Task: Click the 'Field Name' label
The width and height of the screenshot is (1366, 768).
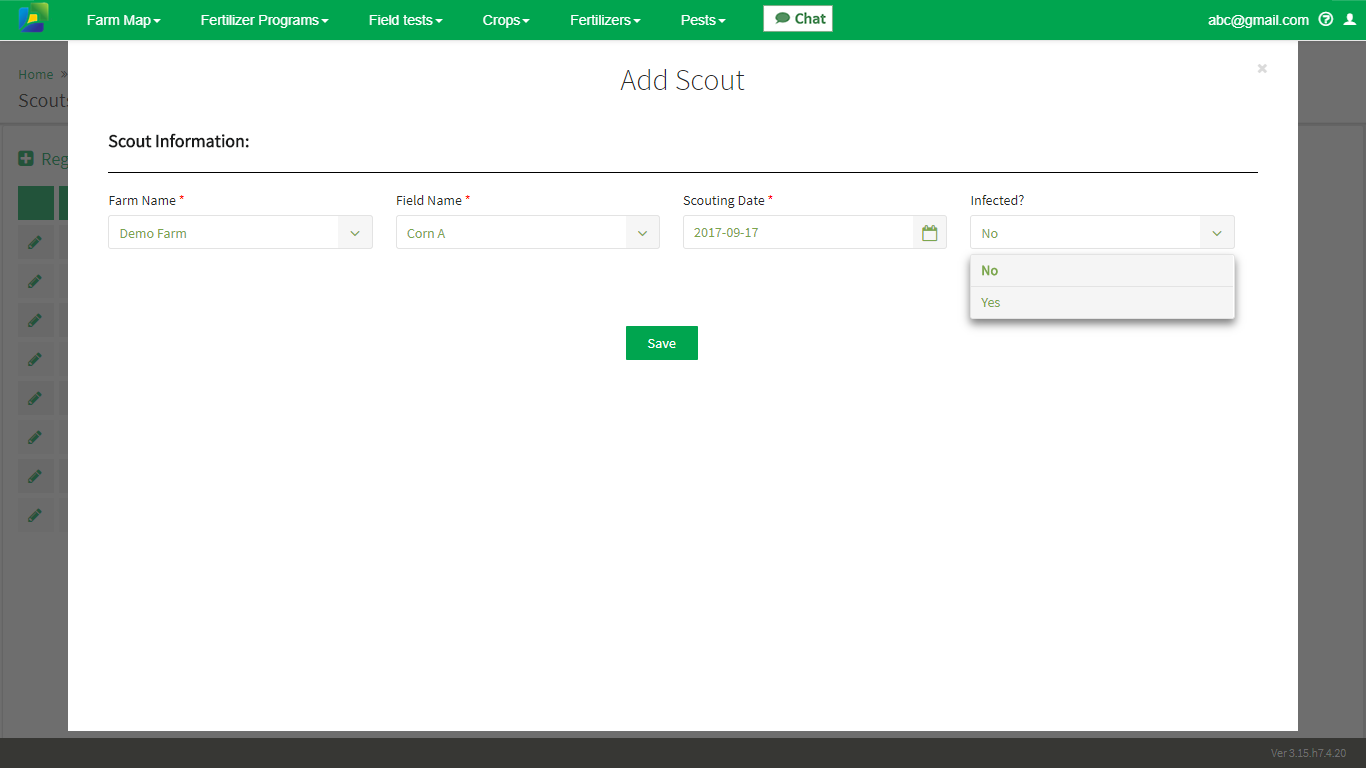Action: pos(429,201)
